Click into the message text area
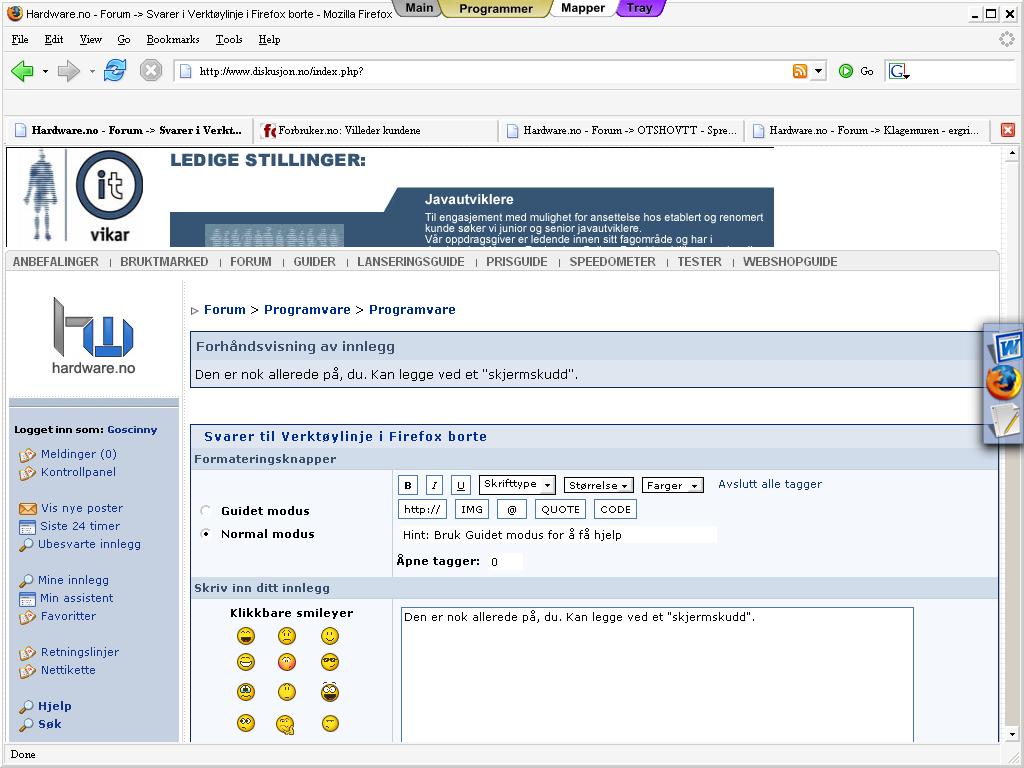 tap(657, 675)
